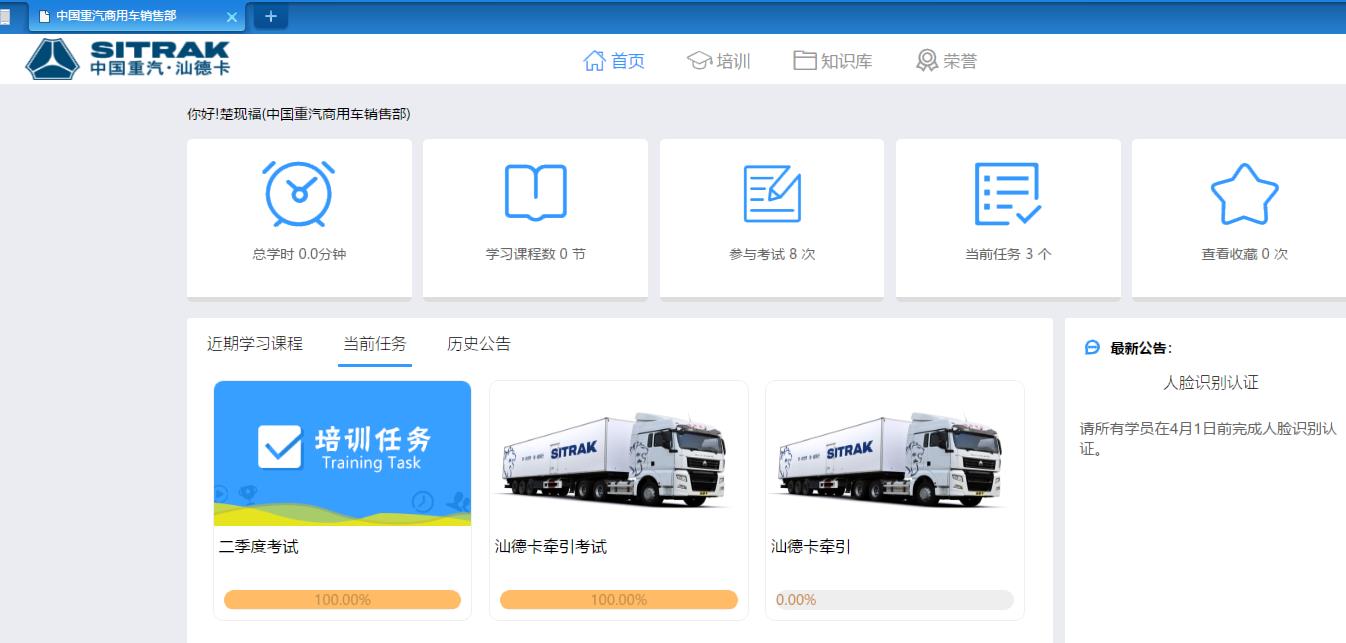This screenshot has width=1346, height=643.
Task: Click the 查看收藏 0 次 label
Action: pyautogui.click(x=1245, y=254)
